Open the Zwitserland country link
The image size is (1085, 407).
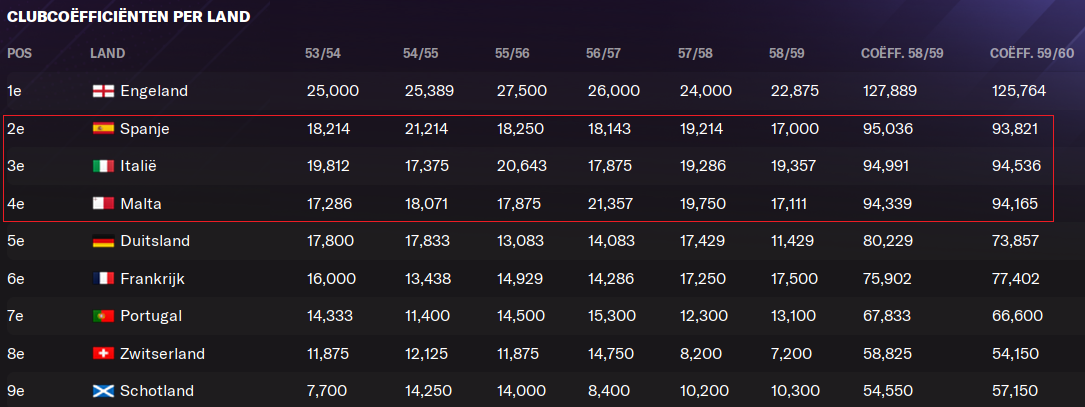coord(163,354)
